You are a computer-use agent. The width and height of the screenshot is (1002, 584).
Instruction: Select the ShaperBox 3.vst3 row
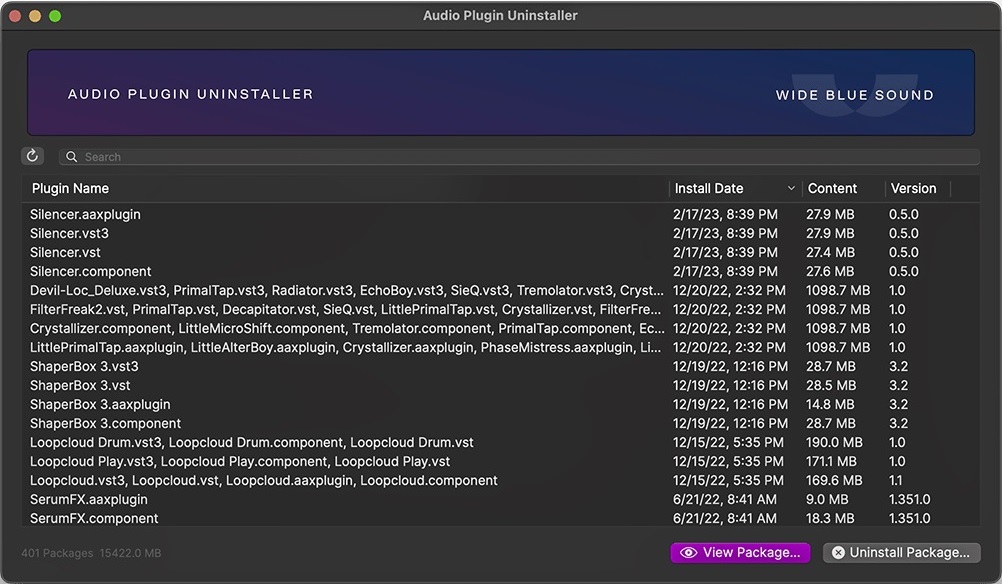(x=501, y=366)
